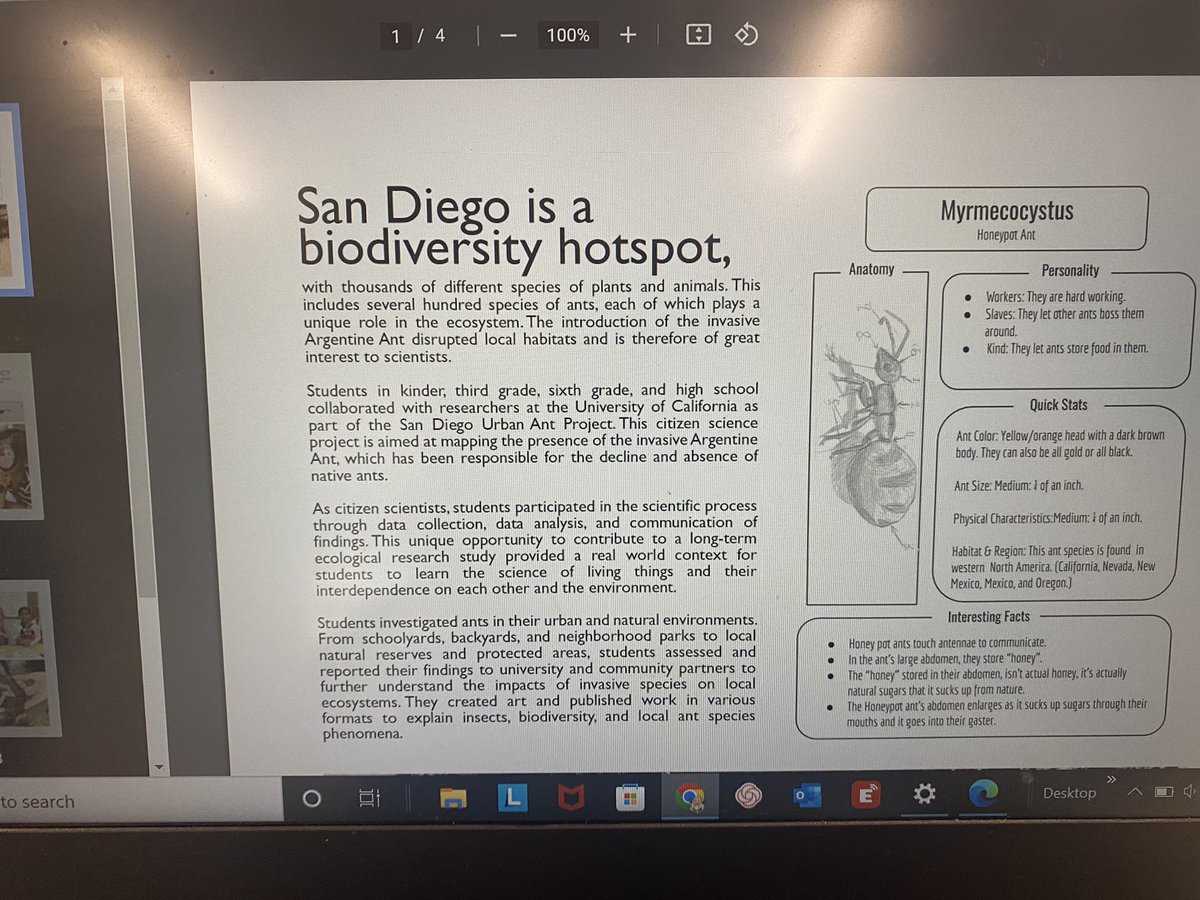Viewport: 1200px width, 900px height.
Task: Click the paragraph starting "As citizen scientists"
Action: [x=535, y=547]
